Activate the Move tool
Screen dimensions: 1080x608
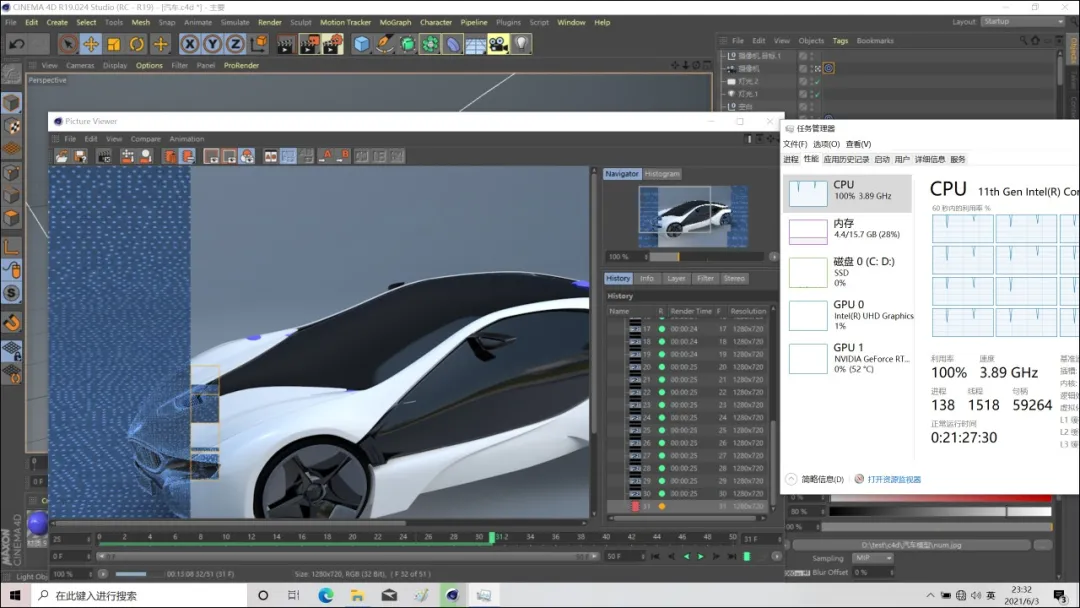click(x=91, y=44)
